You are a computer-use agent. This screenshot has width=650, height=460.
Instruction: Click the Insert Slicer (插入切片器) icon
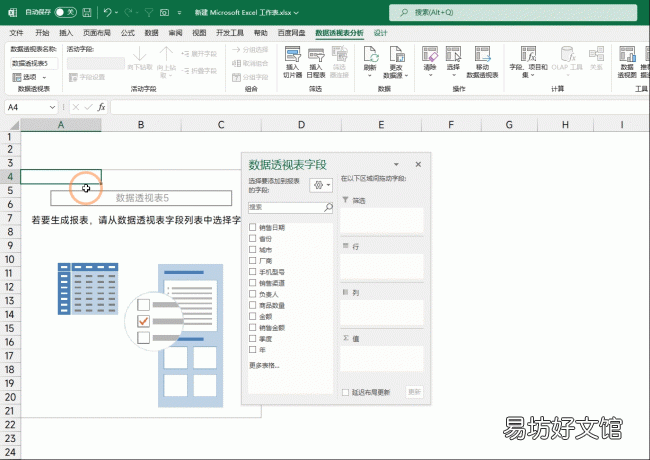(292, 54)
